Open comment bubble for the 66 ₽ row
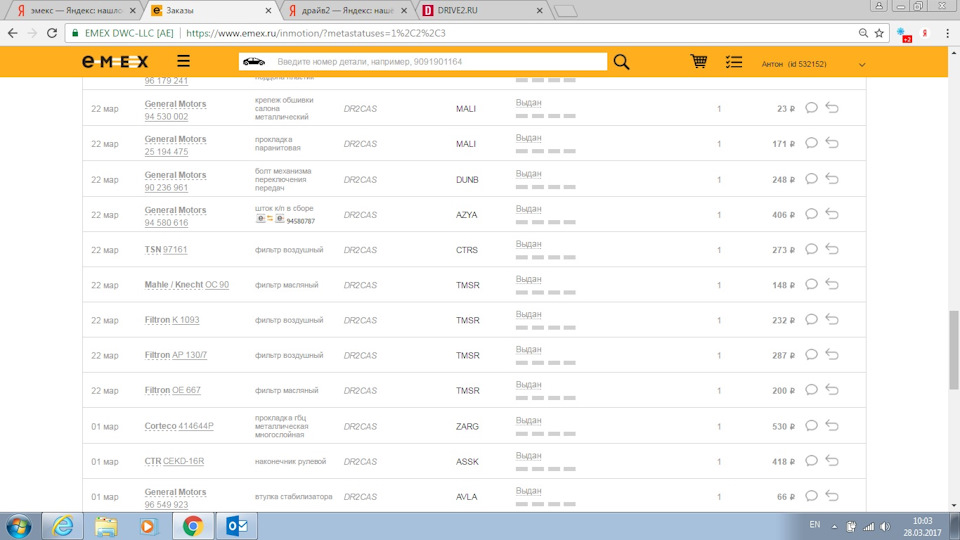 [x=811, y=496]
